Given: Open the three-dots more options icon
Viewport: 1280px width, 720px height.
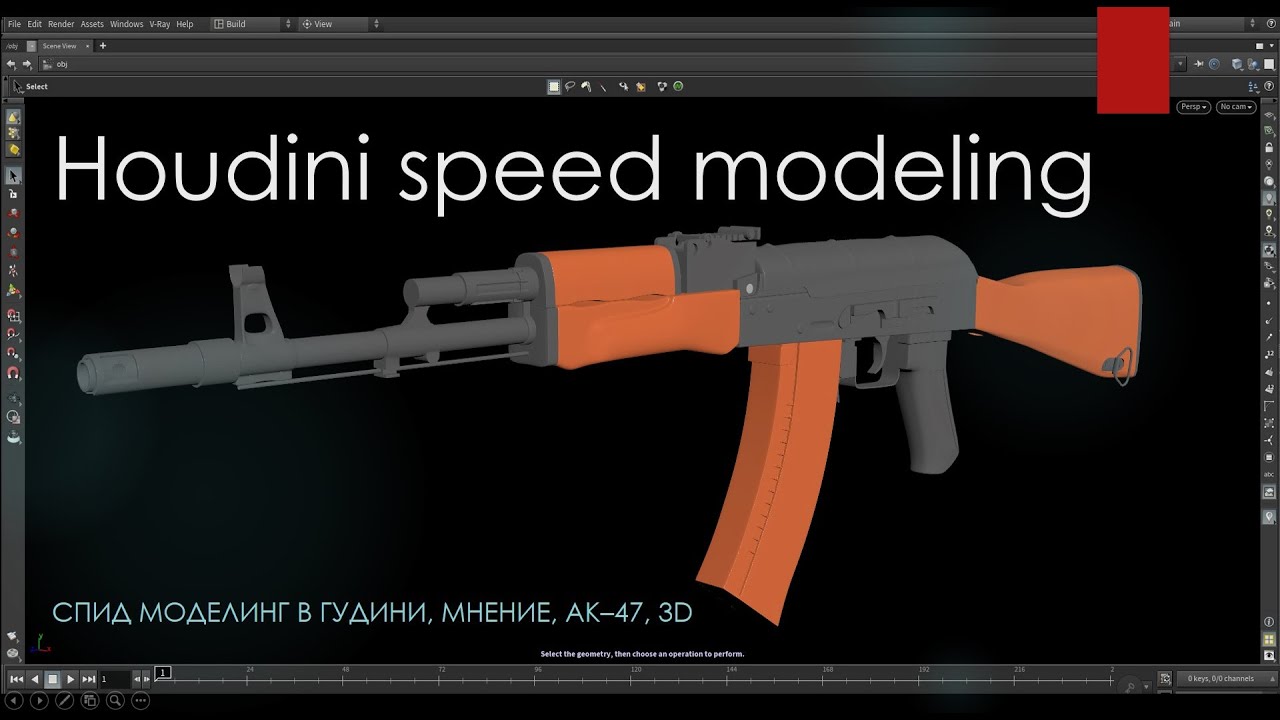Looking at the screenshot, I should (x=140, y=701).
